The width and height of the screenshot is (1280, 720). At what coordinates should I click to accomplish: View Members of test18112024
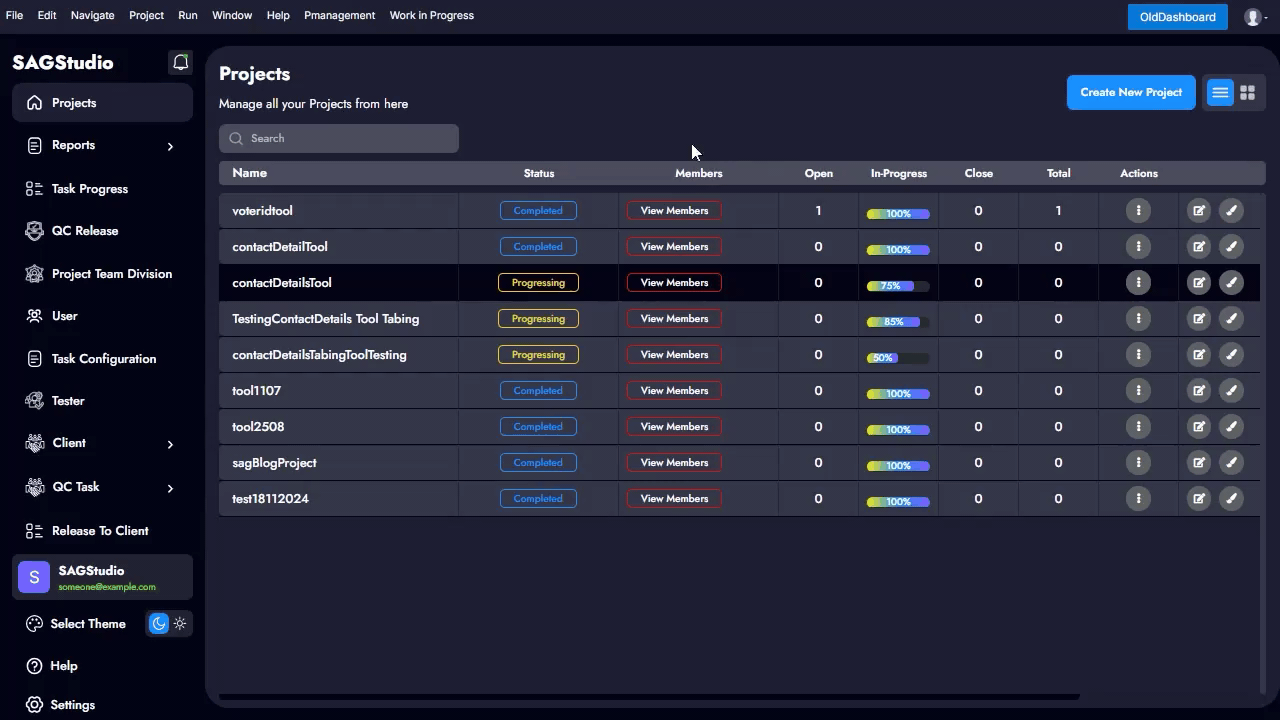click(x=674, y=499)
